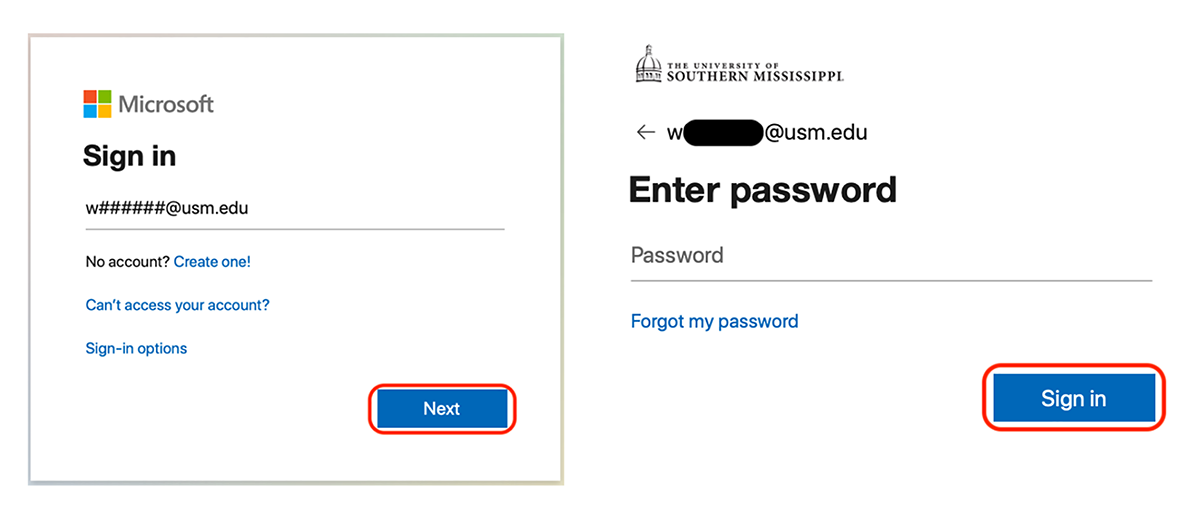Click the "@usm.edu" text beside the back arrow
1200x521 pixels.
(x=816, y=132)
